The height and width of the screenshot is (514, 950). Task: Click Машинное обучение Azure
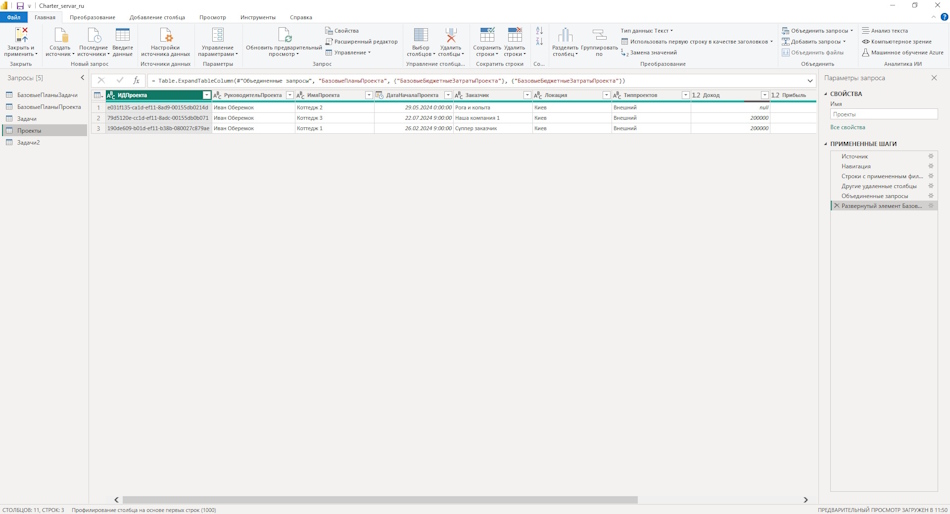click(x=902, y=53)
